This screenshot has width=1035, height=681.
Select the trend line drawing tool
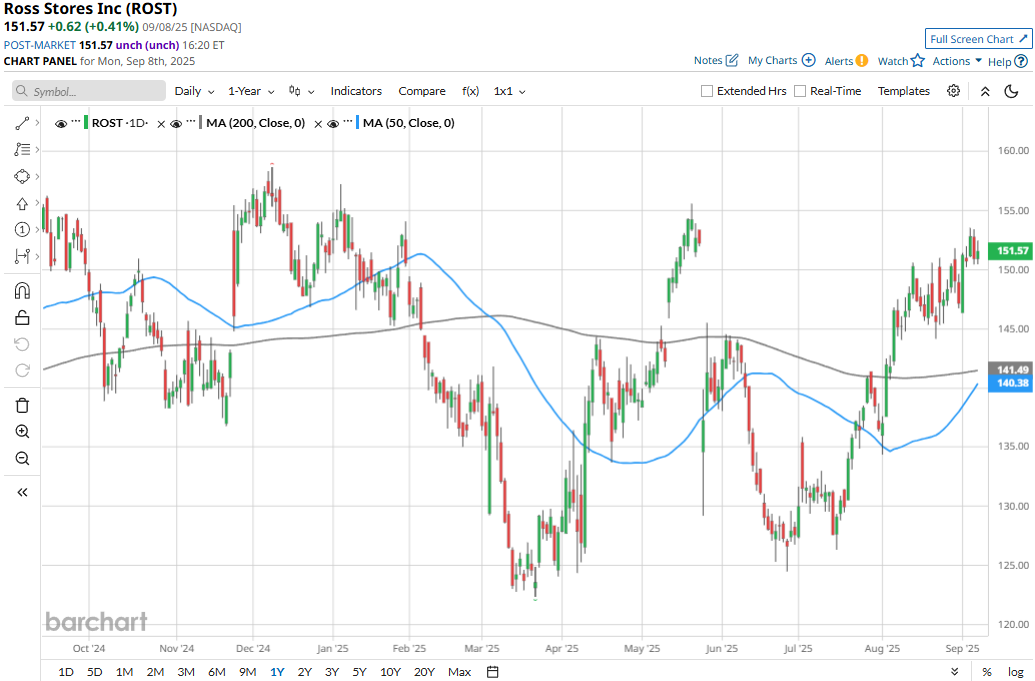point(22,123)
